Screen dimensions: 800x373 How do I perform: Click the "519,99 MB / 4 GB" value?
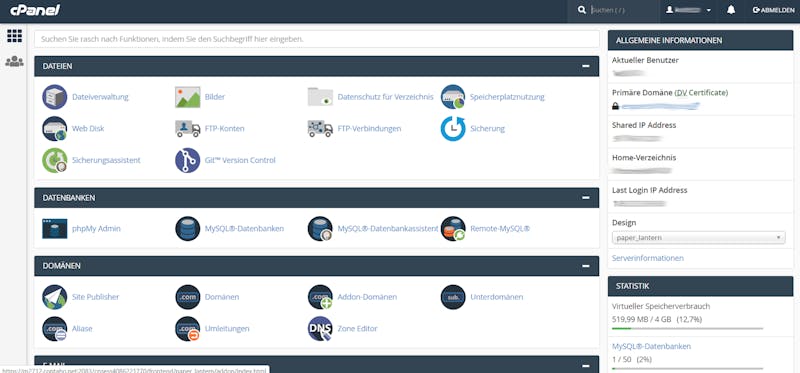pyautogui.click(x=641, y=319)
